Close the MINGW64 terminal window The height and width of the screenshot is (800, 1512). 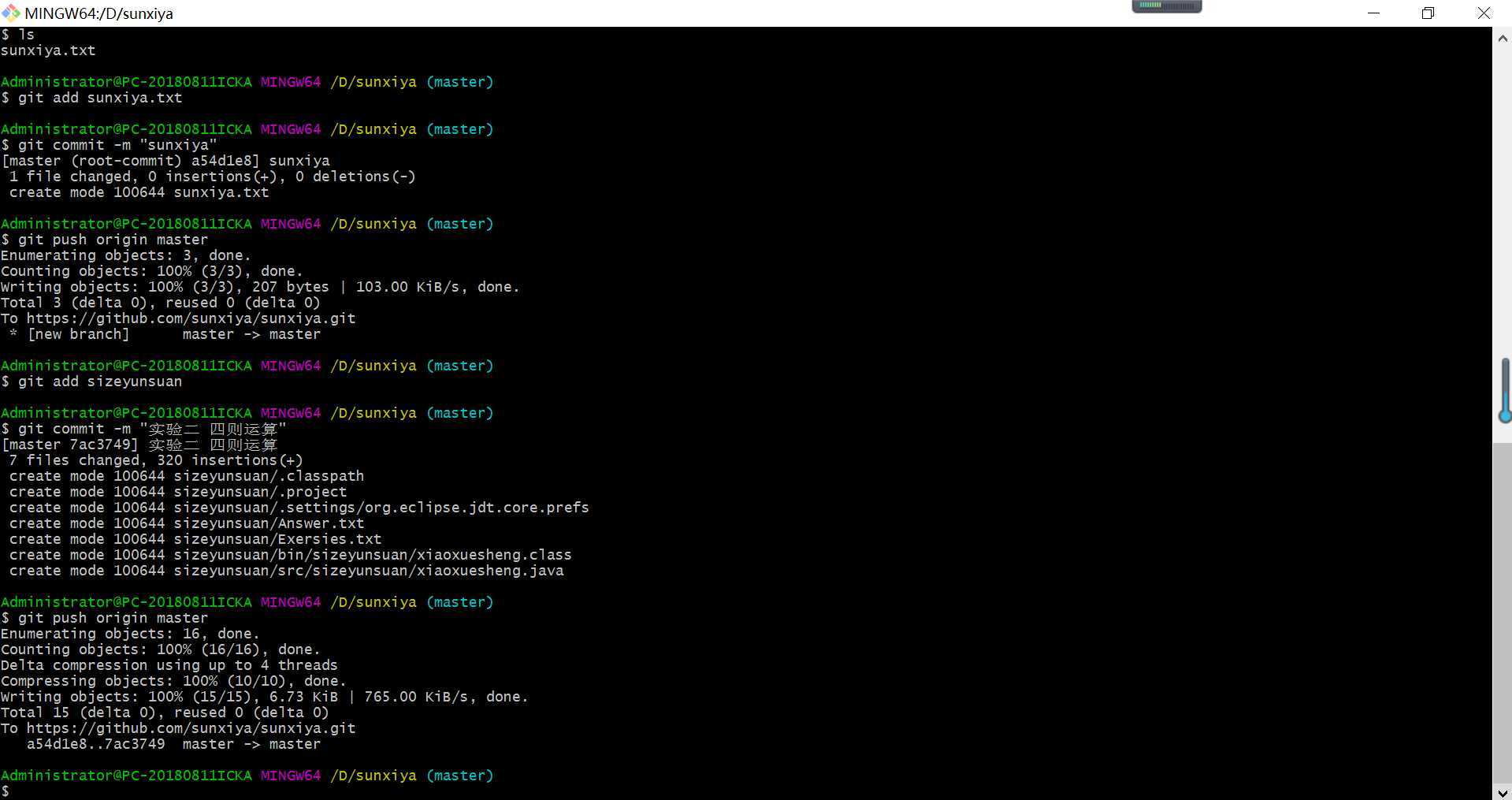(x=1484, y=13)
